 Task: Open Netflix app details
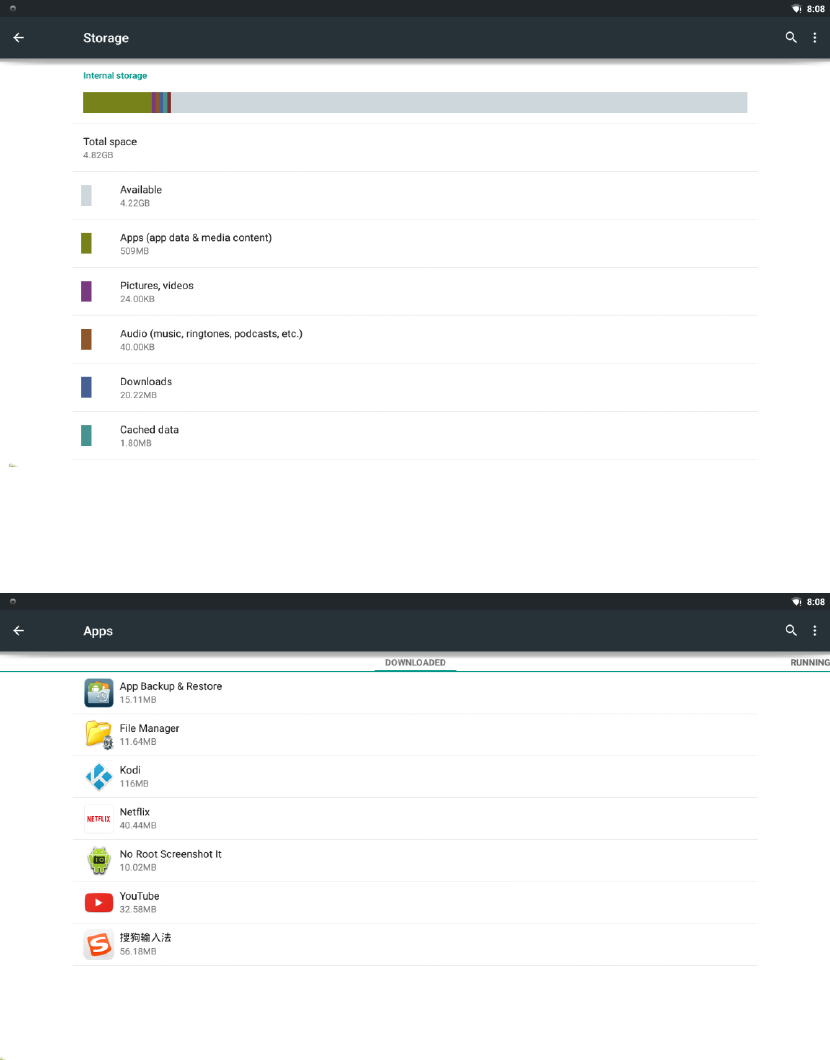(x=415, y=819)
